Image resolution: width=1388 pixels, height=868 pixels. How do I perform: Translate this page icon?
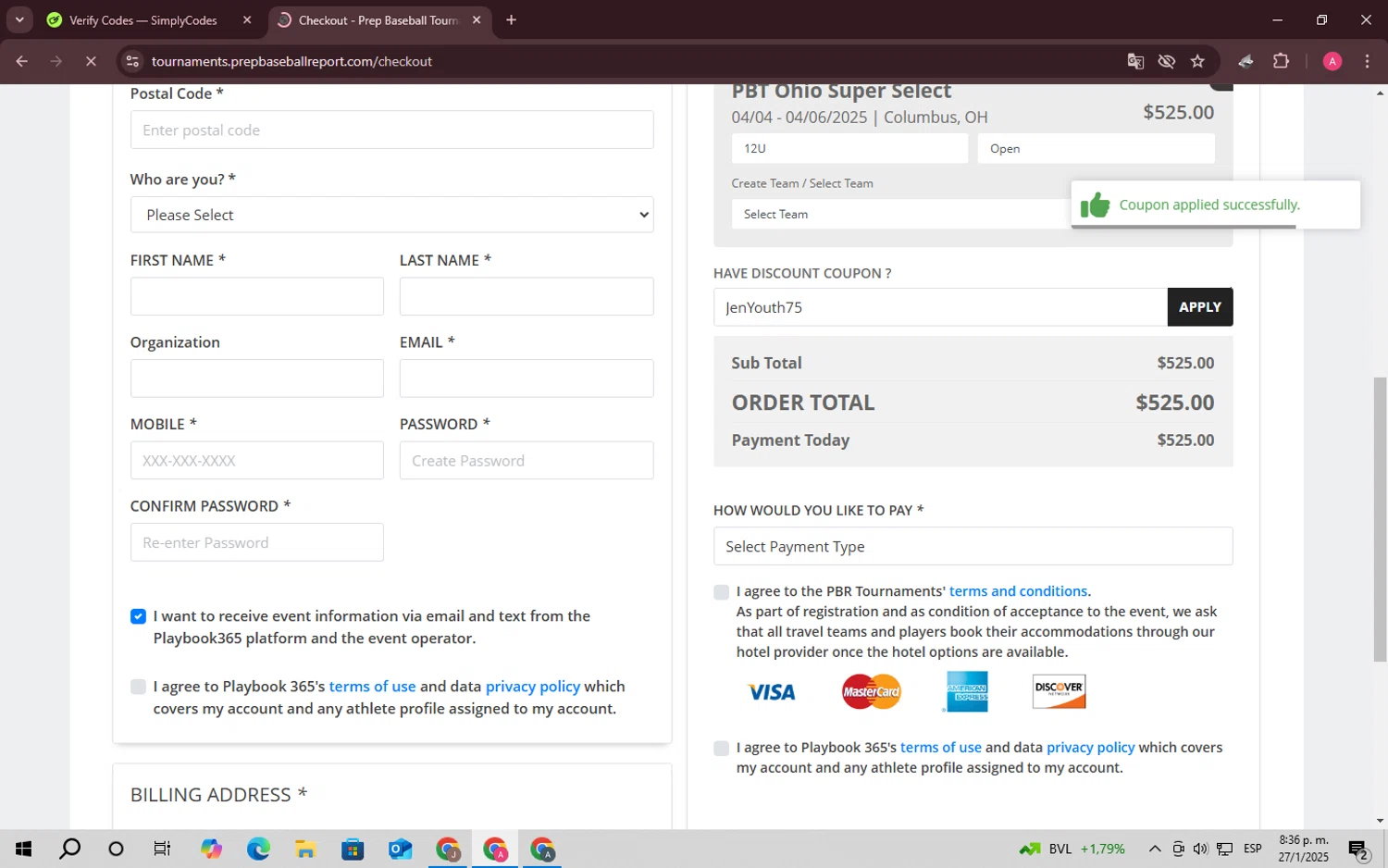[x=1135, y=61]
